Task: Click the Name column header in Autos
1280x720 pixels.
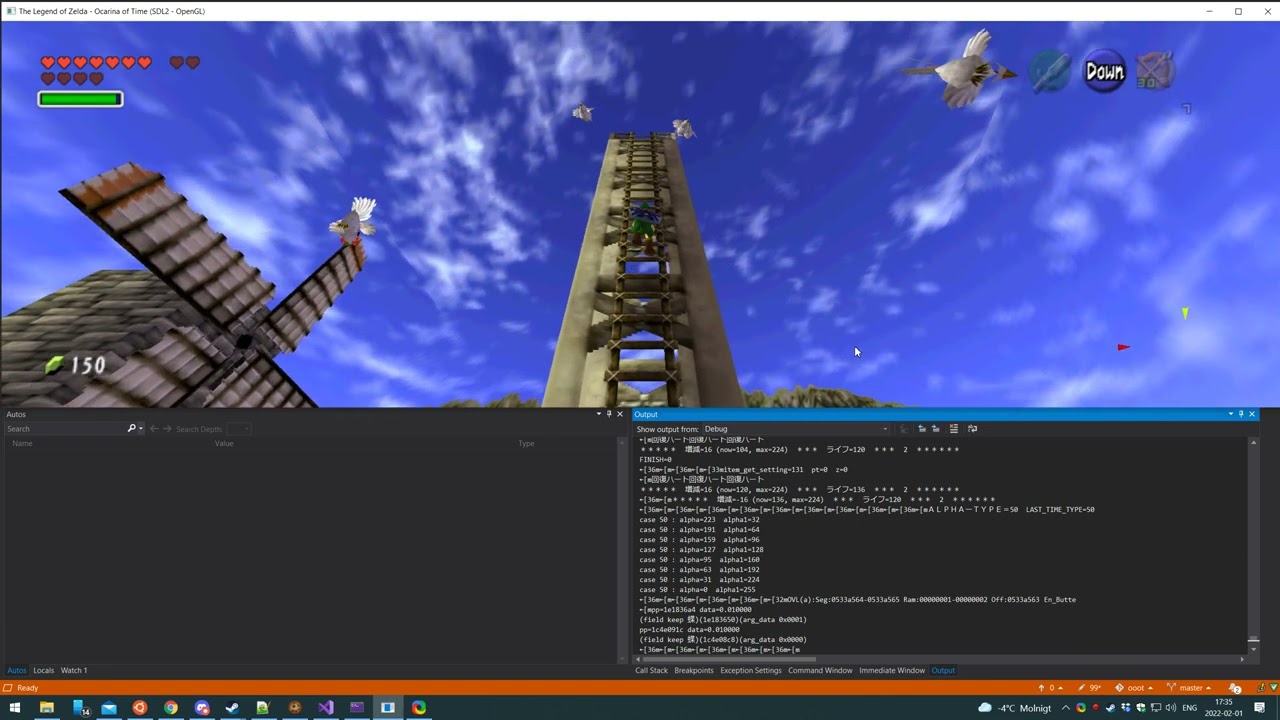Action: tap(22, 443)
